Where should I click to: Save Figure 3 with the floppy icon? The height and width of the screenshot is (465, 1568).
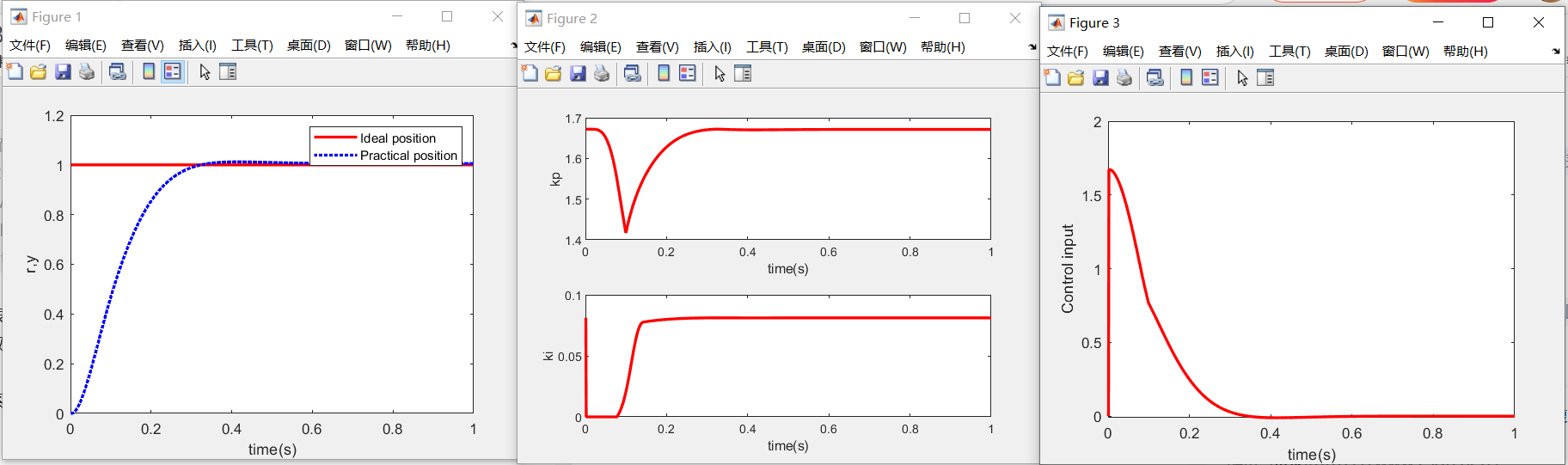[1100, 78]
